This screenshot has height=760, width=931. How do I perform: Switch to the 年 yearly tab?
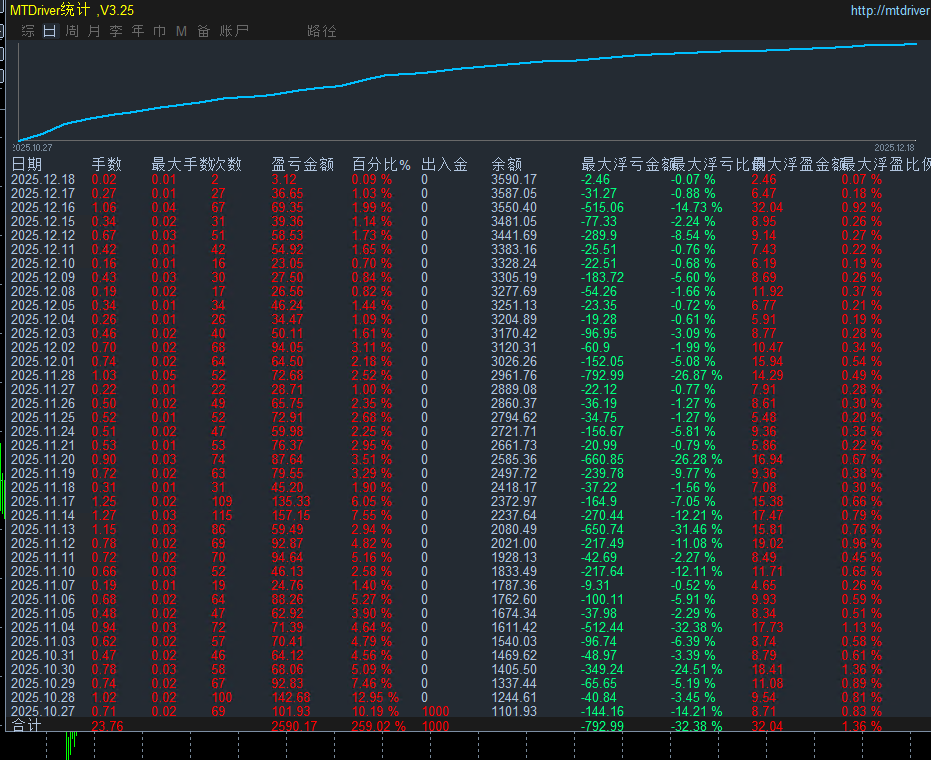(x=138, y=31)
